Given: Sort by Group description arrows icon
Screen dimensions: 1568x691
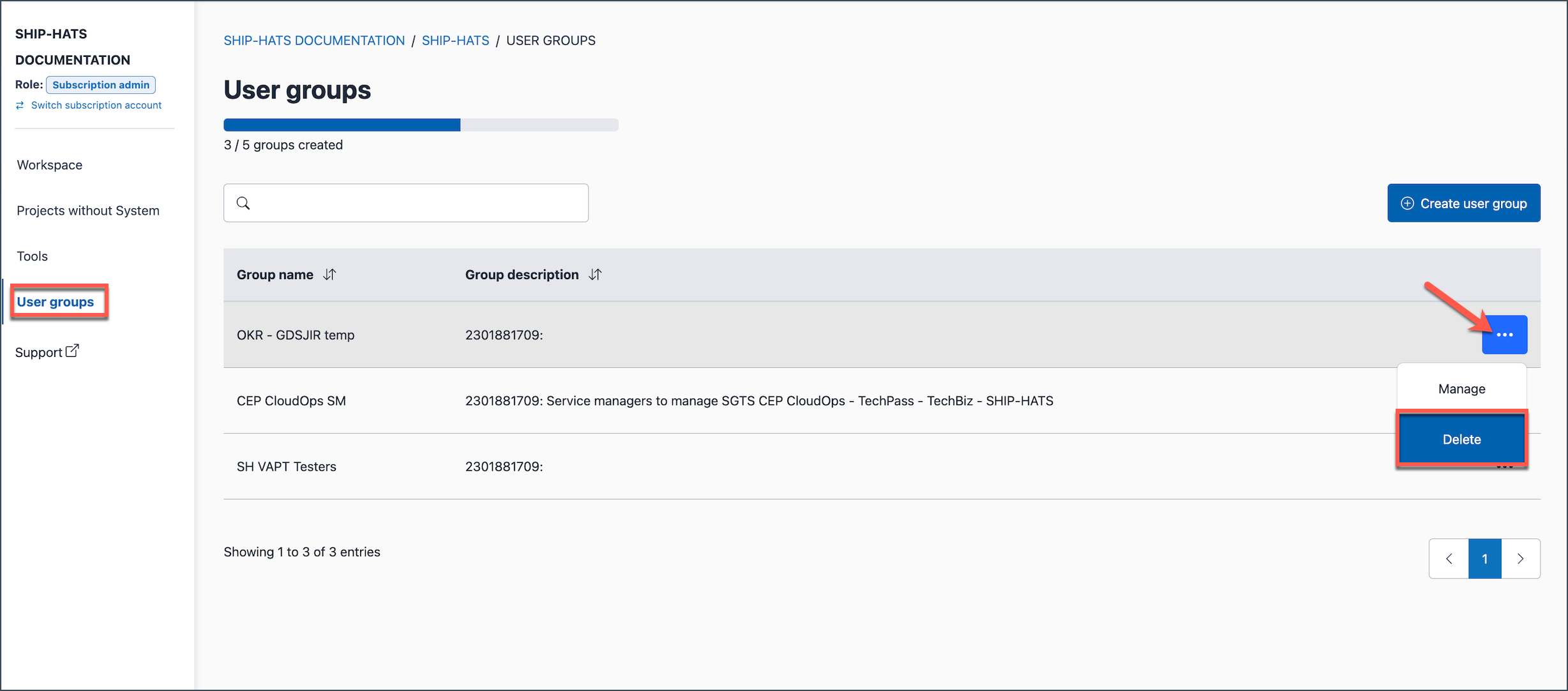Looking at the screenshot, I should [595, 275].
